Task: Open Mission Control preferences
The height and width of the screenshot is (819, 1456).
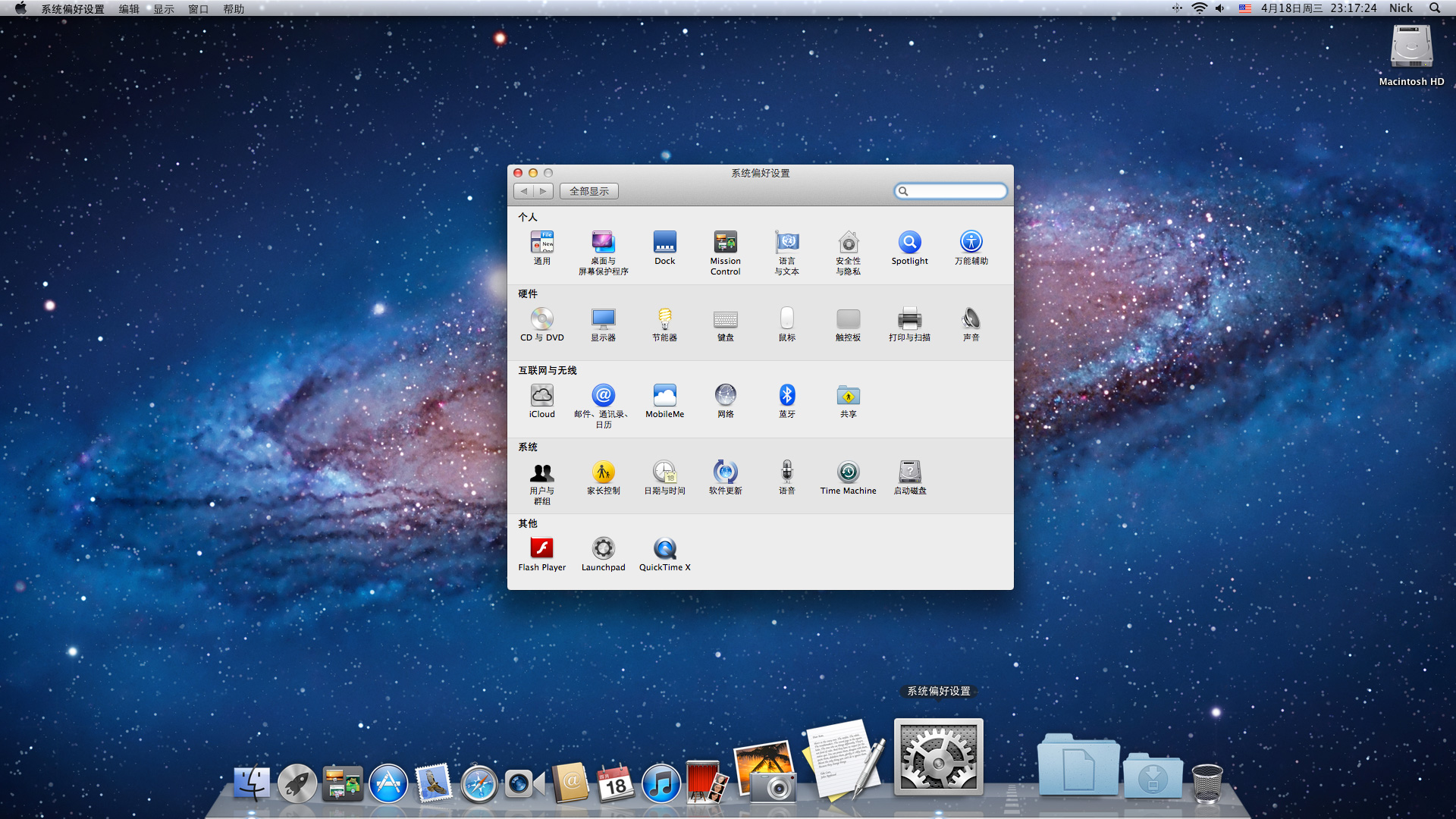Action: tap(725, 243)
